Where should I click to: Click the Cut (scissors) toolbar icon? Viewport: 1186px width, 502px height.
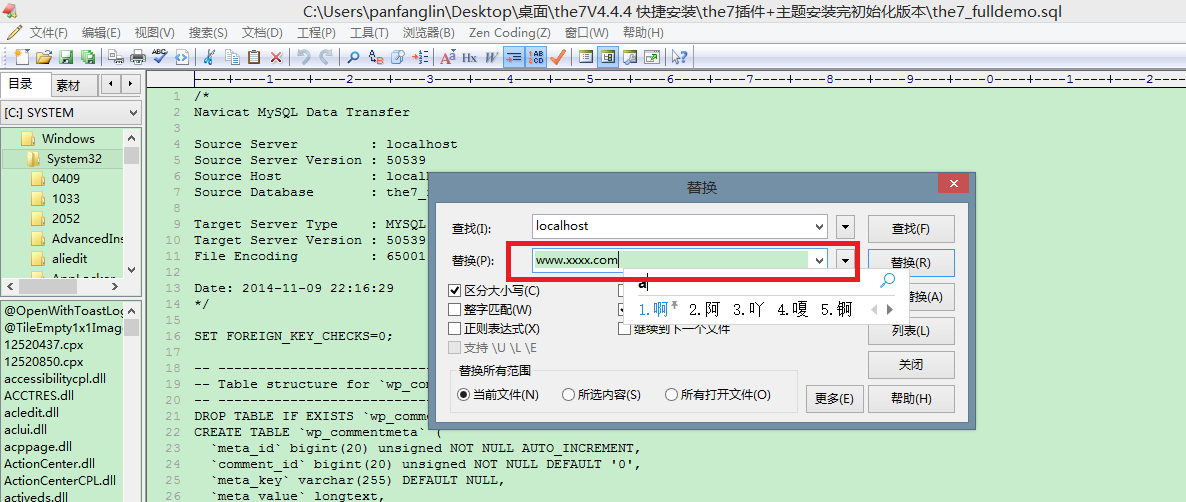[x=209, y=57]
